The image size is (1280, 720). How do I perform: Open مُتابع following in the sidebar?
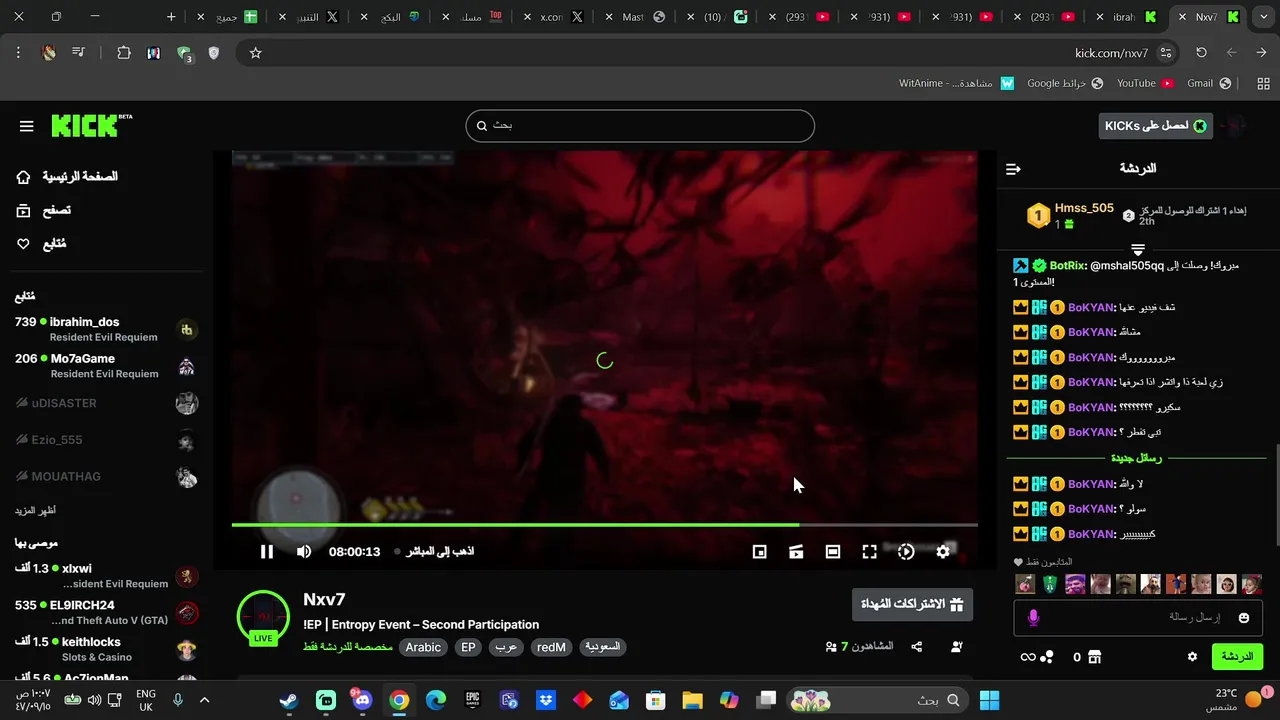[x=41, y=244]
